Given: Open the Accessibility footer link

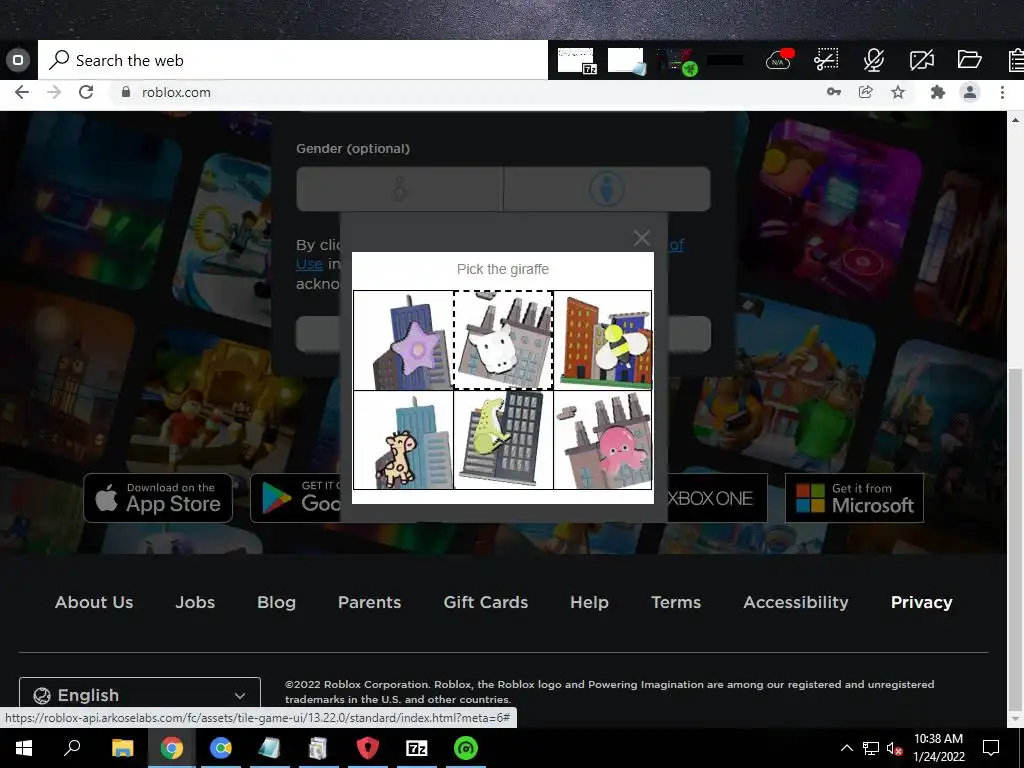Looking at the screenshot, I should (796, 602).
